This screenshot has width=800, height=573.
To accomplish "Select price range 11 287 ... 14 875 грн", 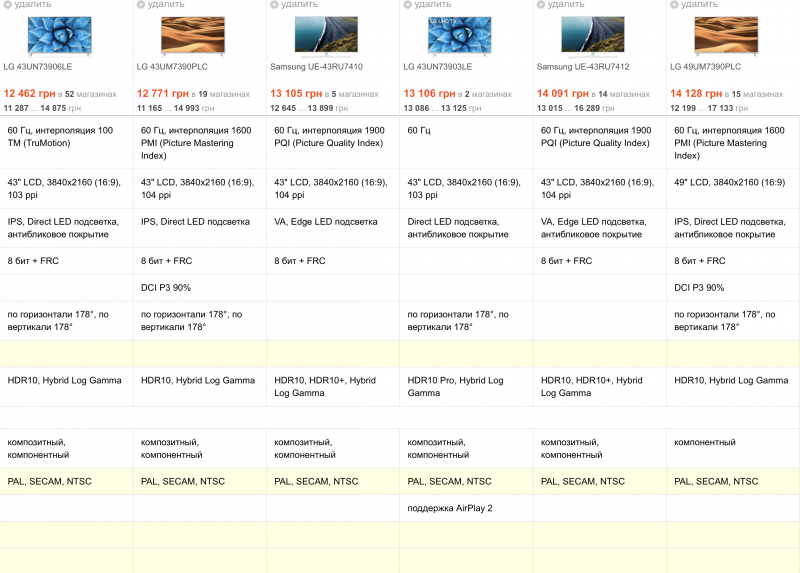I will tap(42, 108).
